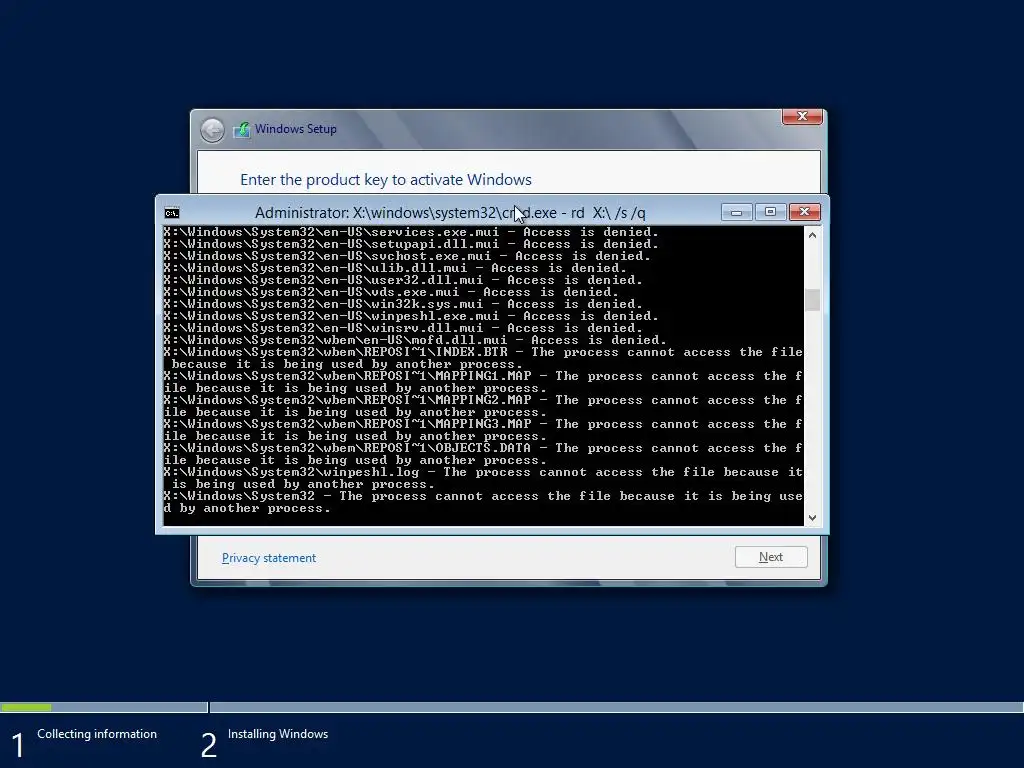1024x768 pixels.
Task: Click the winpeshl.log error line
Action: pyautogui.click(x=483, y=478)
